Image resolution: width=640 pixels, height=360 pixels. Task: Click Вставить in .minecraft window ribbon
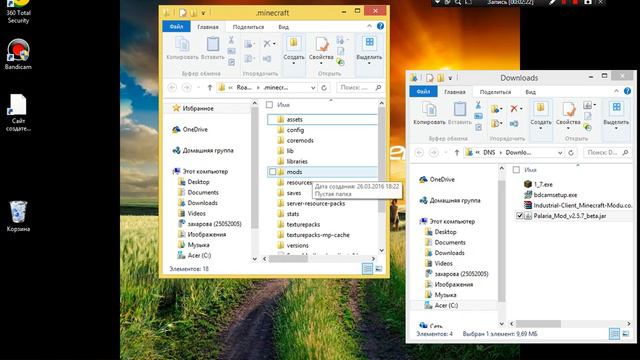(x=213, y=48)
